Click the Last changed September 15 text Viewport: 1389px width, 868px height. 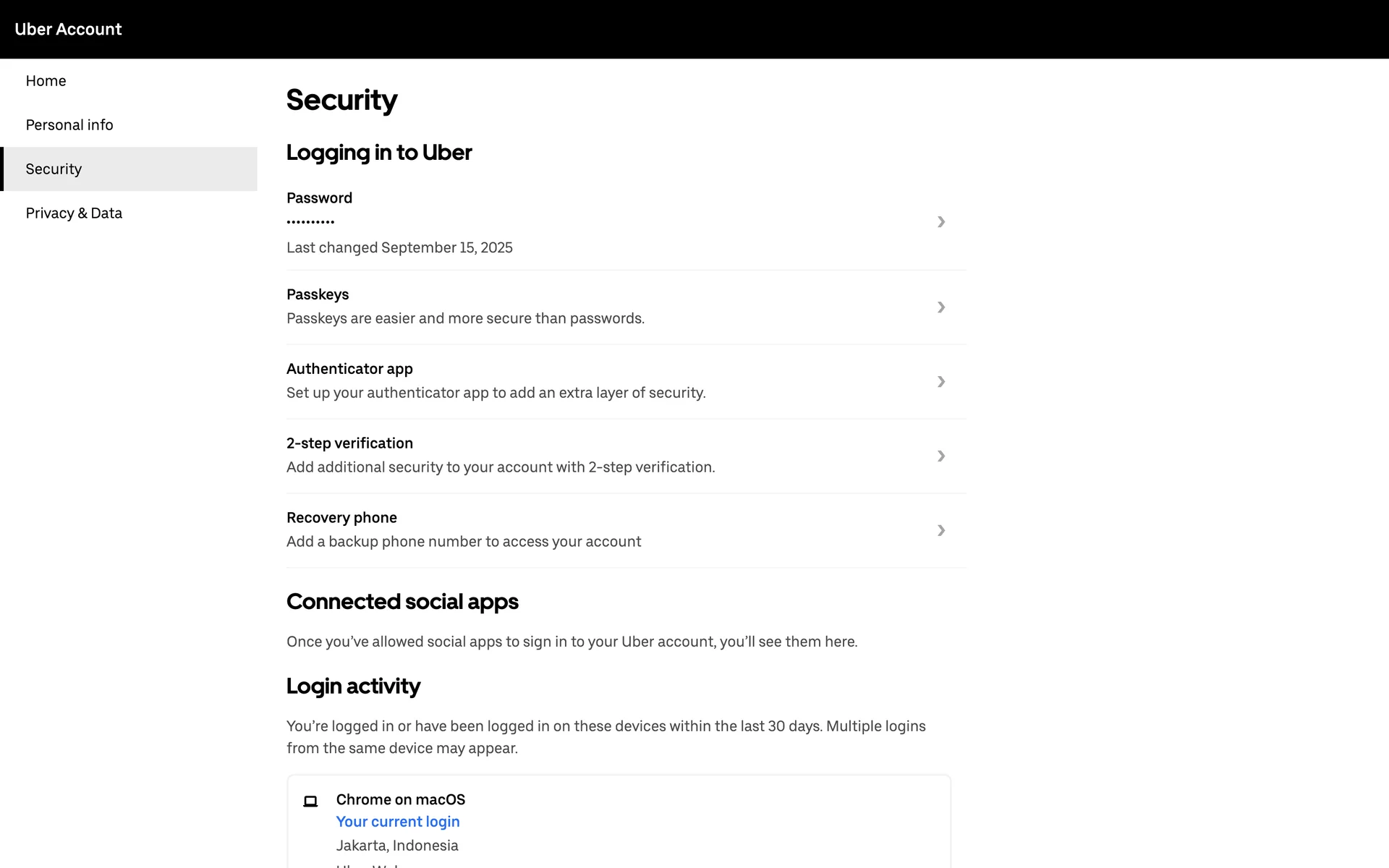click(x=399, y=247)
